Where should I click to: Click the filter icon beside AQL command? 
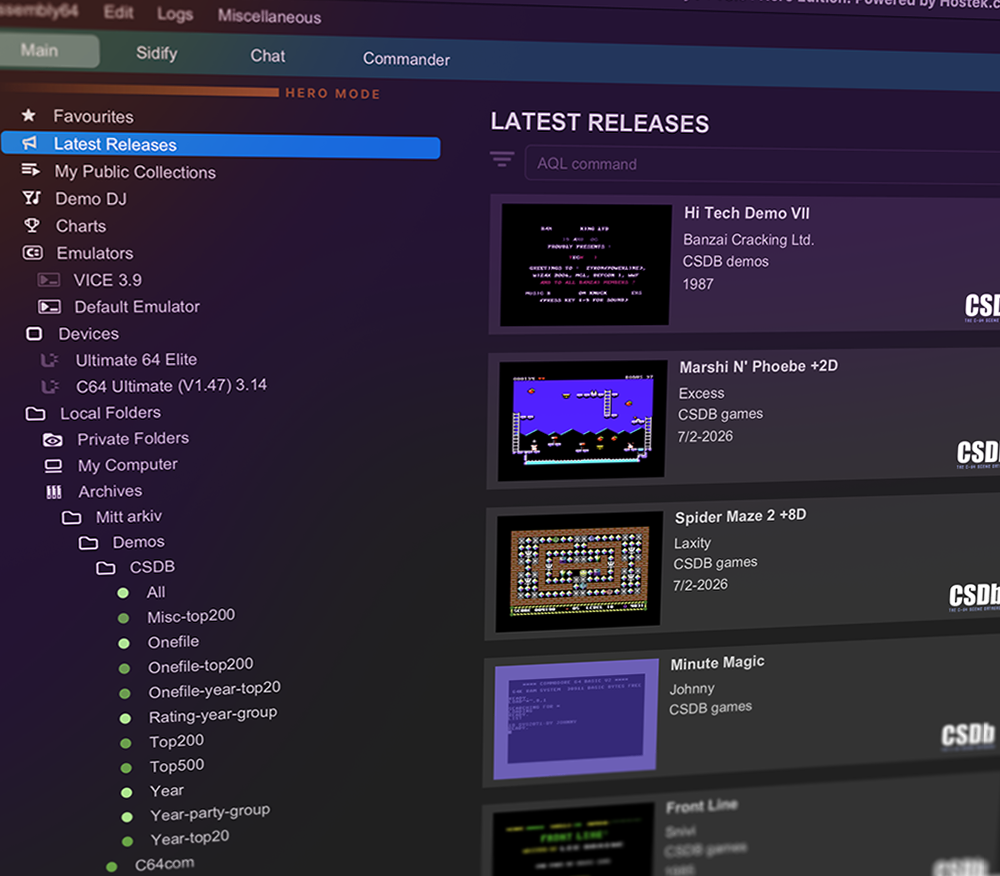click(502, 160)
